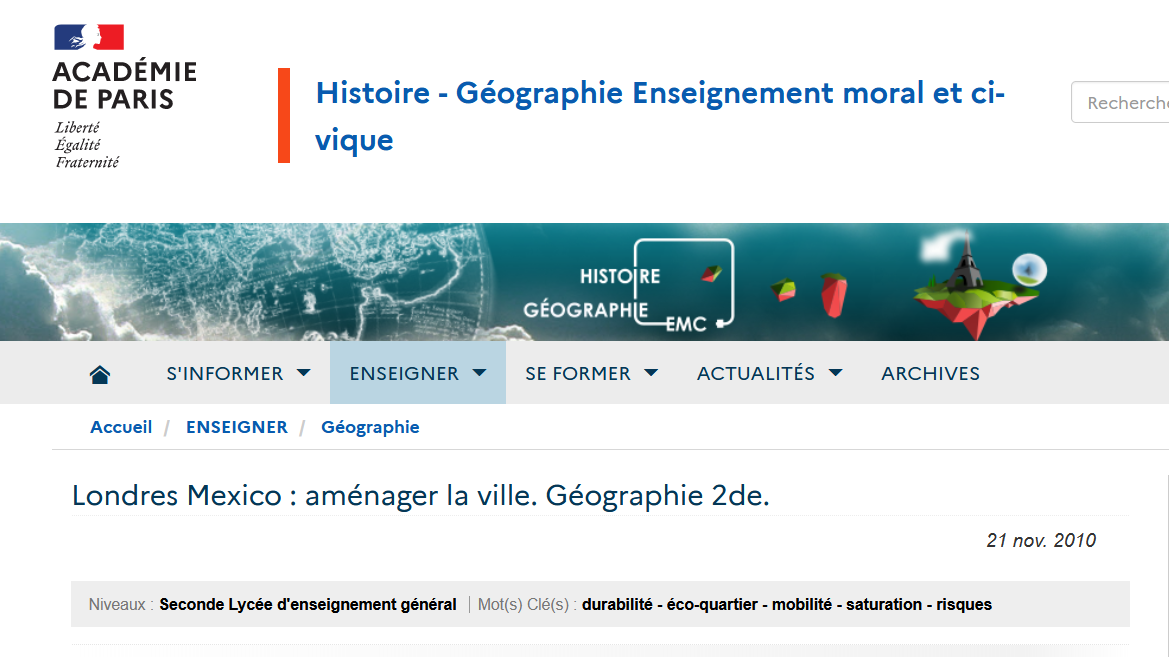Image resolution: width=1169 pixels, height=657 pixels.
Task: Open the risques keyword tag
Action: (x=964, y=604)
